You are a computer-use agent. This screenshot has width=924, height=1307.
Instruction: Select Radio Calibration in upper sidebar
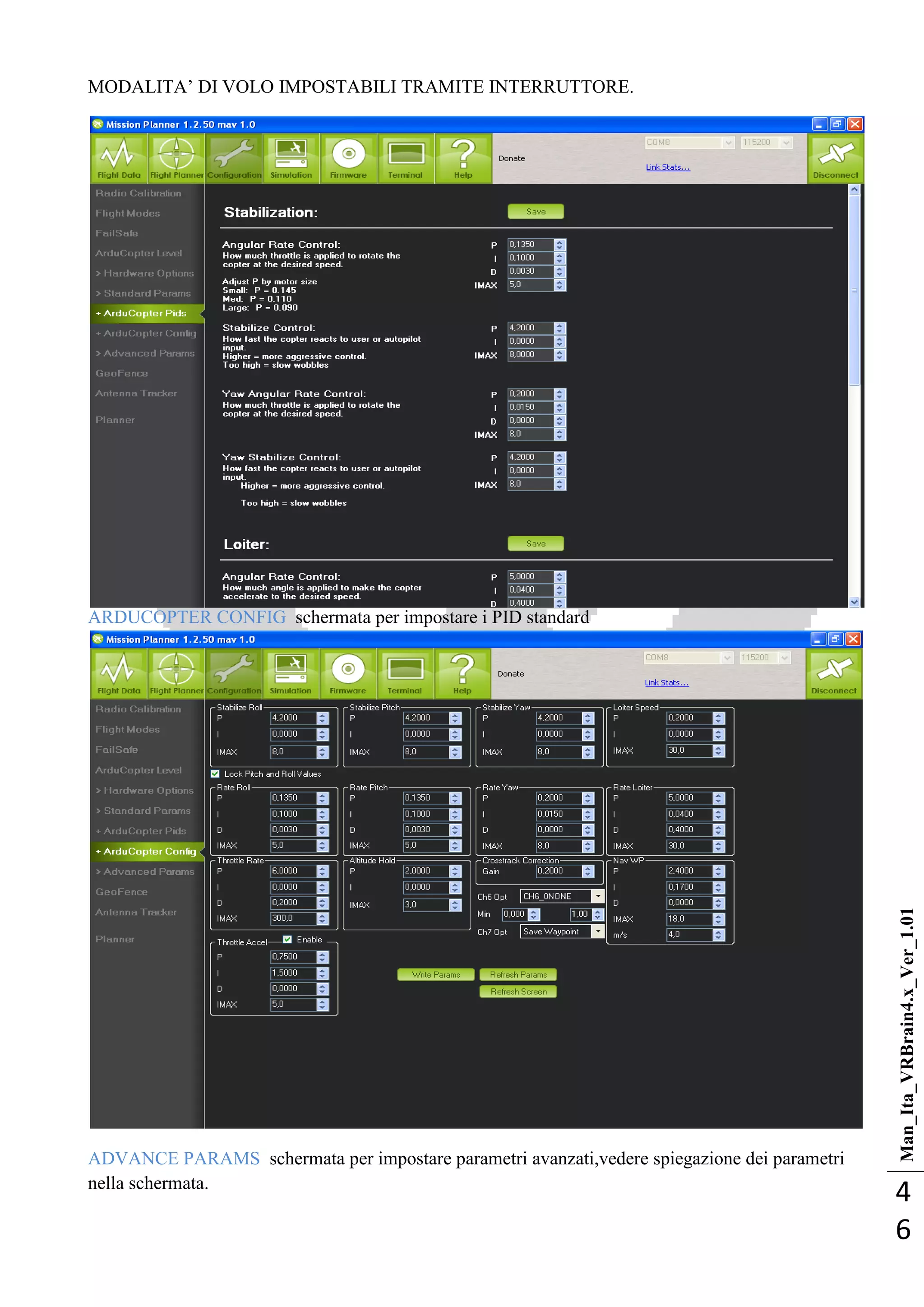[138, 193]
